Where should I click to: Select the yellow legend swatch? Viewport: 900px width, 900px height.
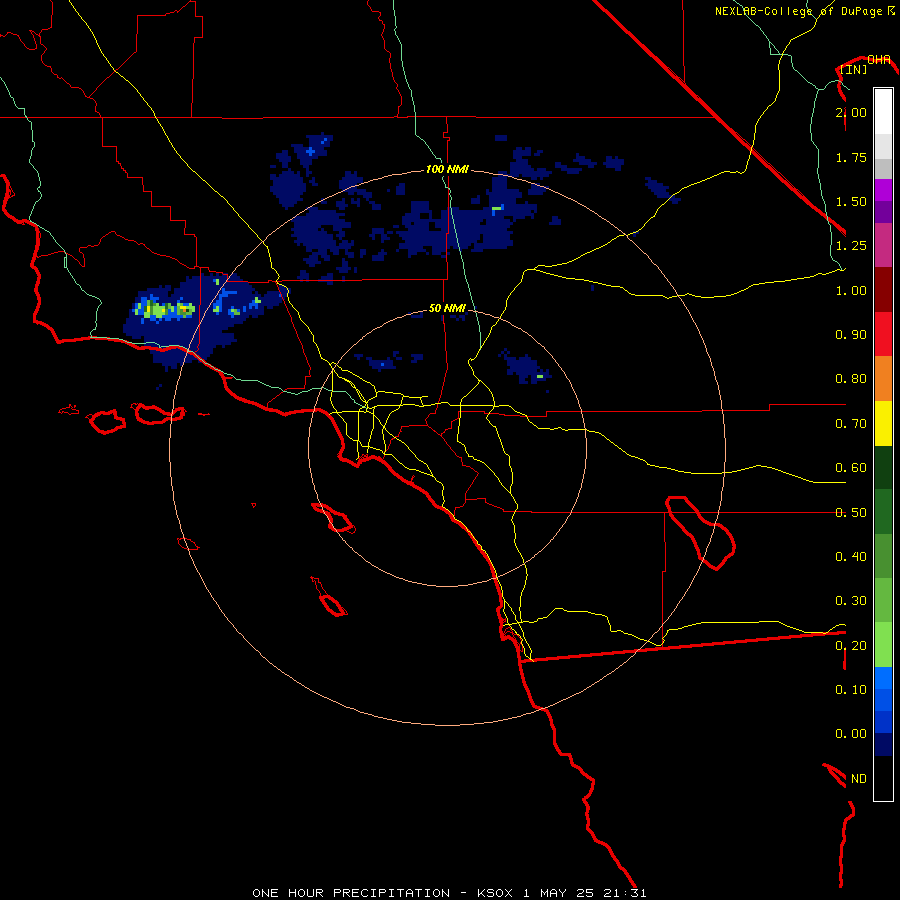(x=883, y=423)
